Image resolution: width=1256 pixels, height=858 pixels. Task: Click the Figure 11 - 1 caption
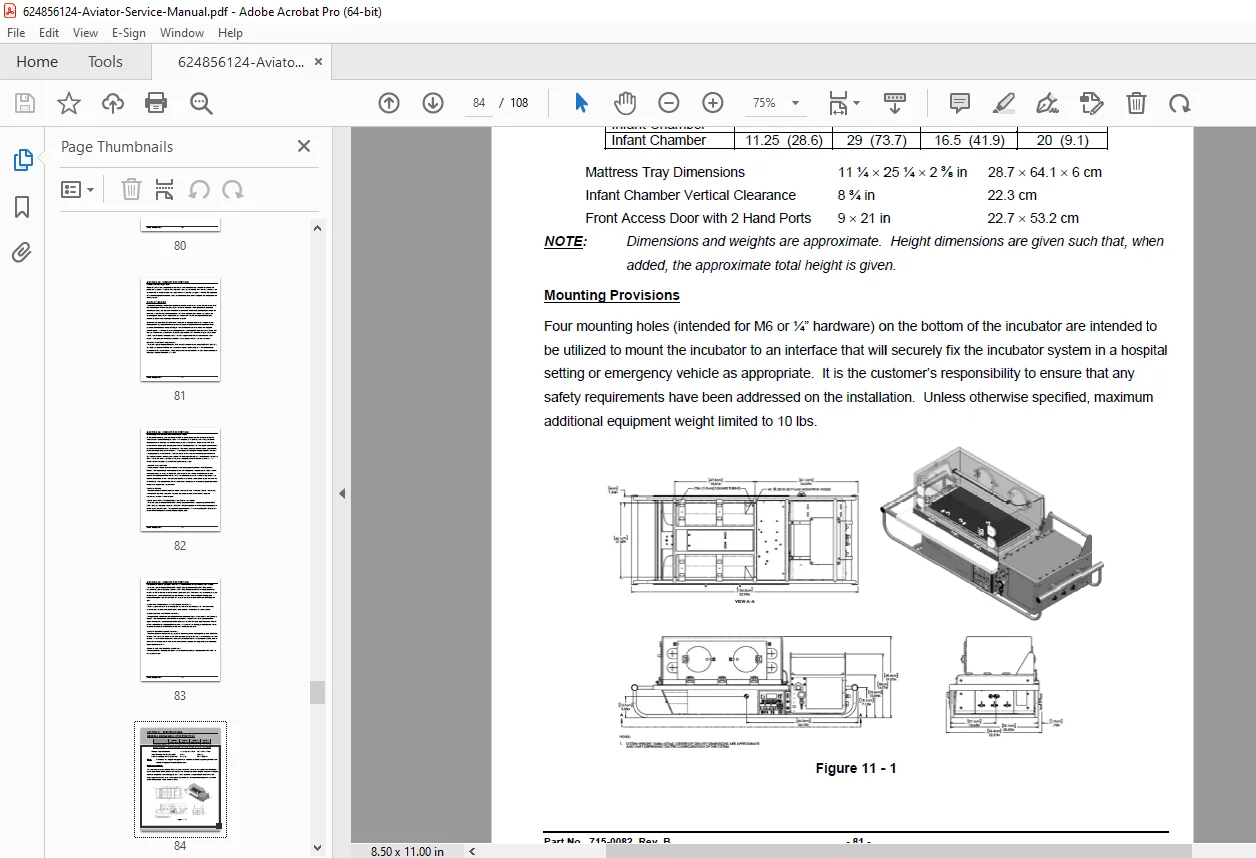pyautogui.click(x=856, y=768)
